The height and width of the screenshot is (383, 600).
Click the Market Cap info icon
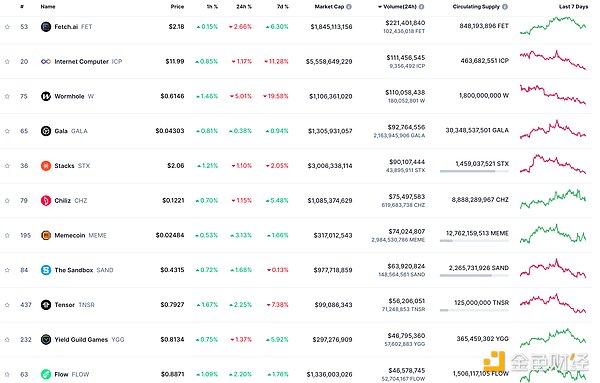point(349,7)
